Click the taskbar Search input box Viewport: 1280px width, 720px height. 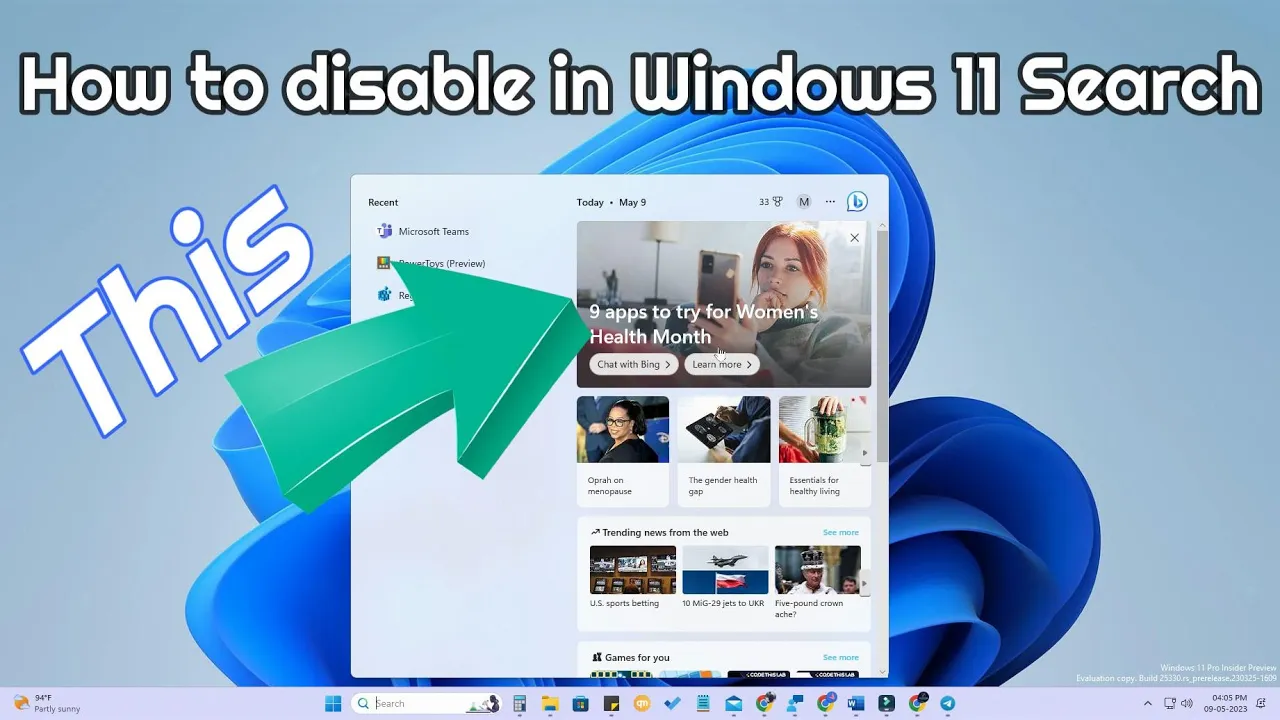[x=425, y=703]
